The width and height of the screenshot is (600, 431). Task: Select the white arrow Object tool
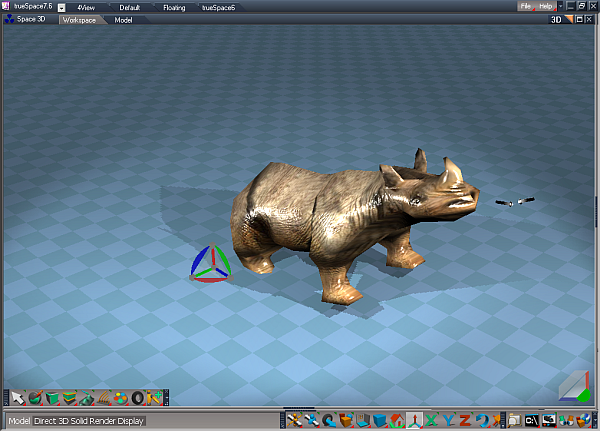(18, 398)
